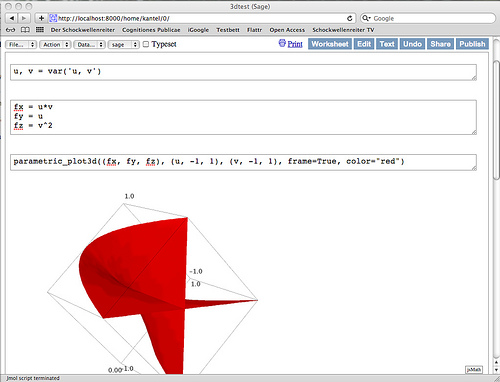Open Top Sites grid icon
Viewport: 500px width, 382px height.
[x=40, y=30]
